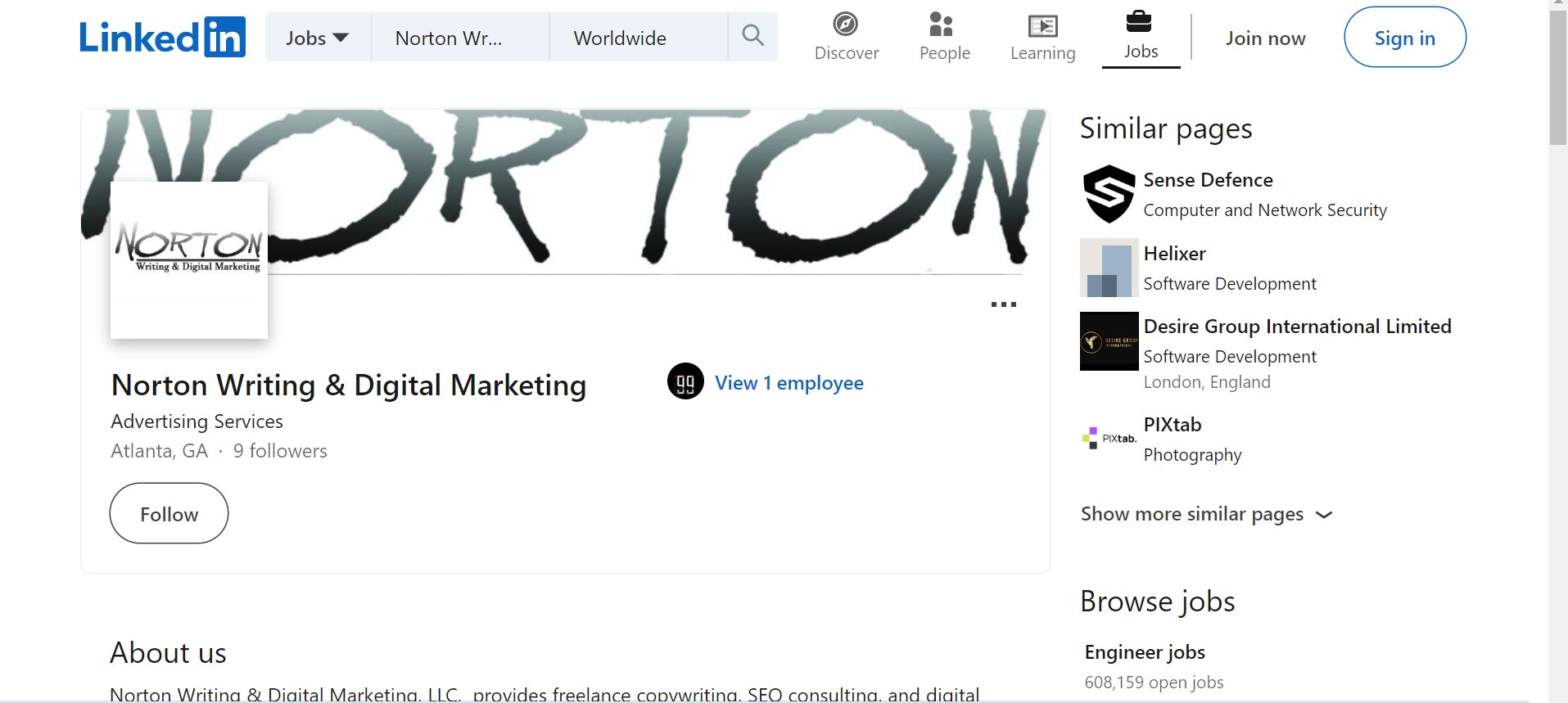
Task: Open the three-dot more options menu
Action: (1003, 304)
